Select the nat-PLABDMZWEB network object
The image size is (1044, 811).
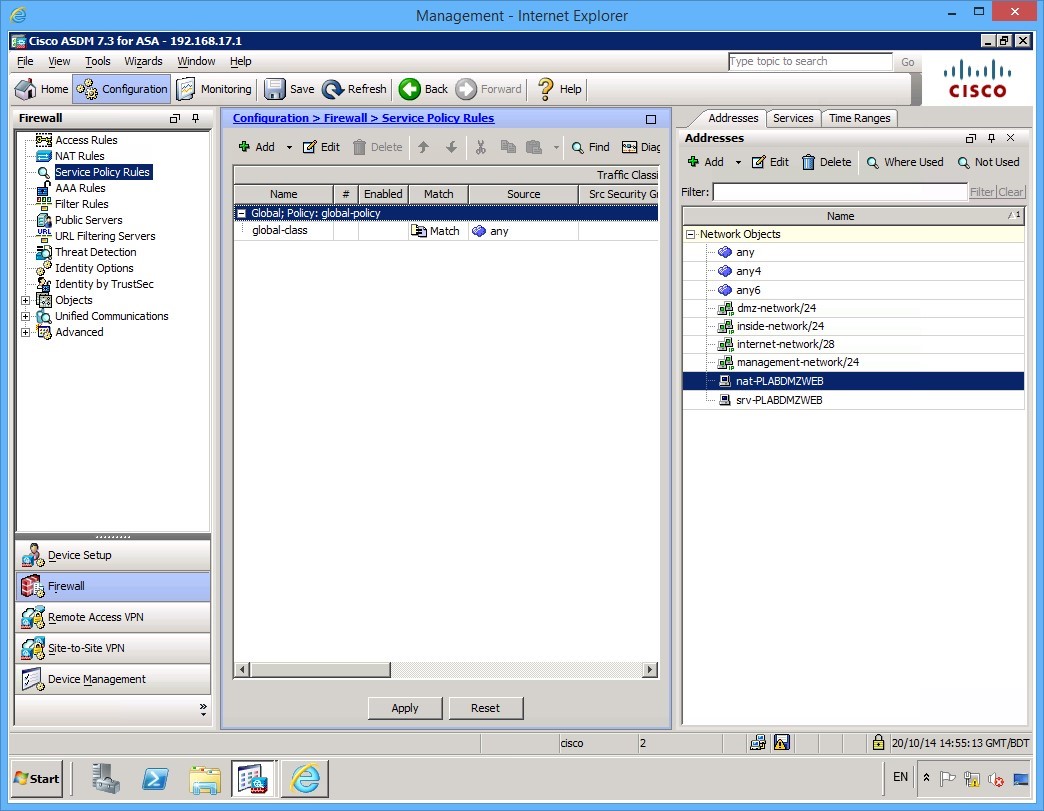coord(777,381)
